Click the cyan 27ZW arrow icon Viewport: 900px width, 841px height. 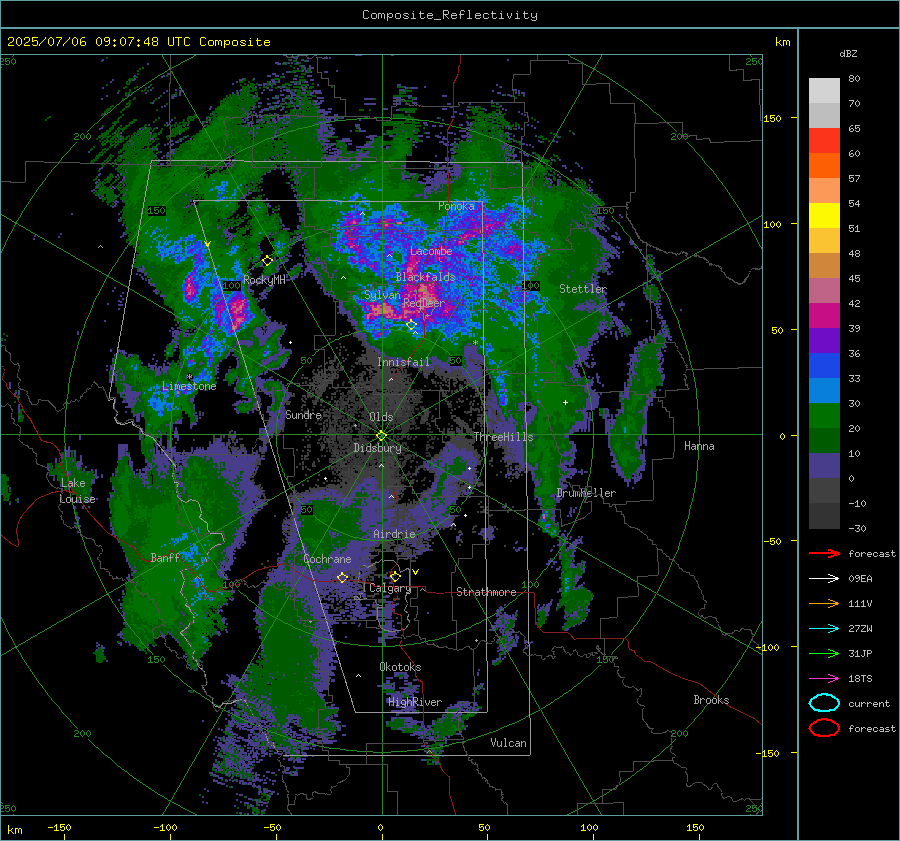pyautogui.click(x=824, y=629)
